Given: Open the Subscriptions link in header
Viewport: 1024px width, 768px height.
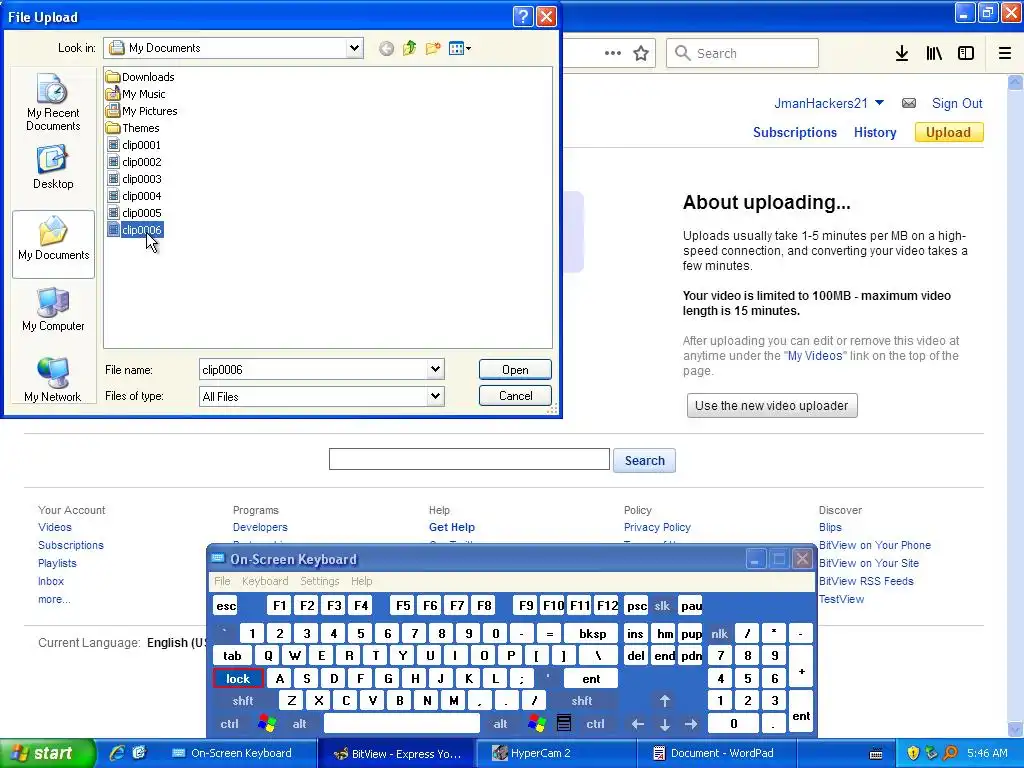Looking at the screenshot, I should [795, 133].
